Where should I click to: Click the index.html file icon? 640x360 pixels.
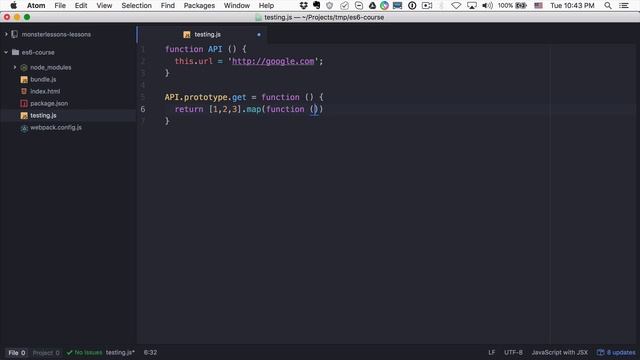click(24, 91)
